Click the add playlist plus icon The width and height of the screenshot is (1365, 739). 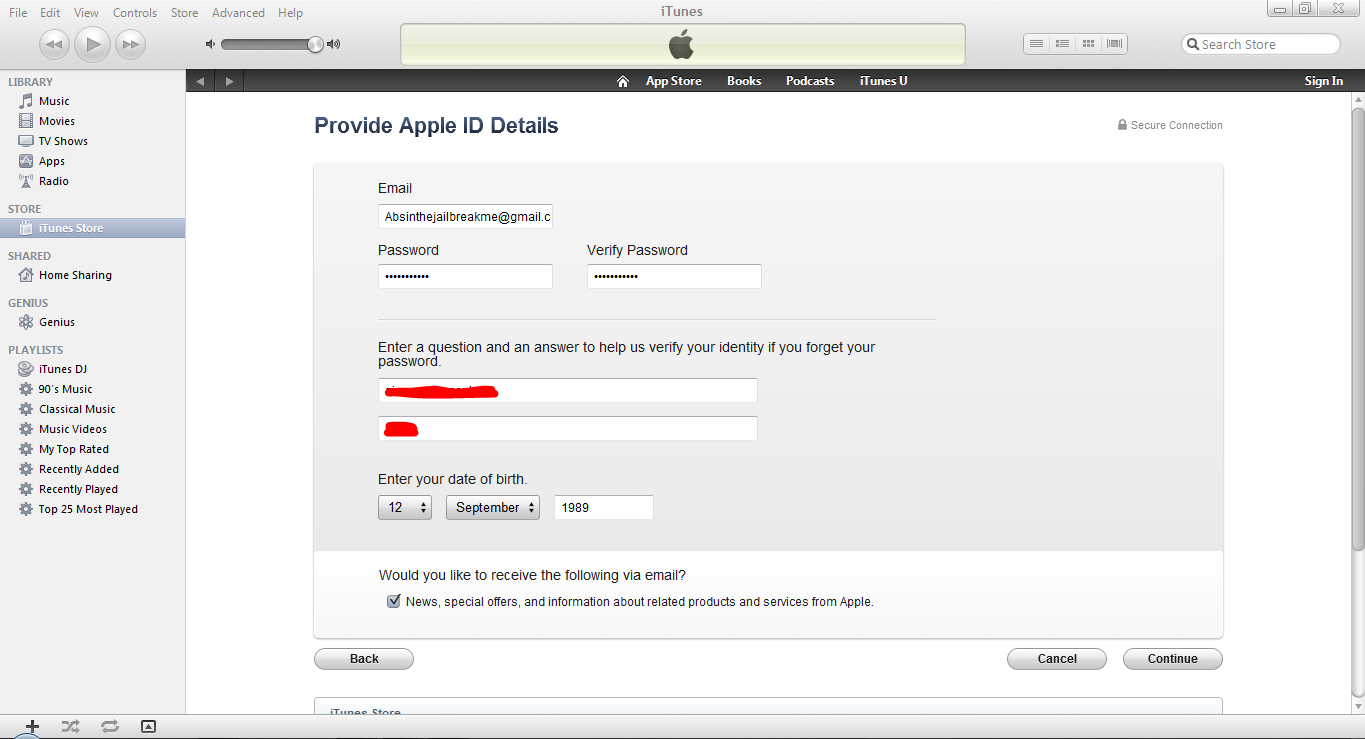(x=32, y=727)
